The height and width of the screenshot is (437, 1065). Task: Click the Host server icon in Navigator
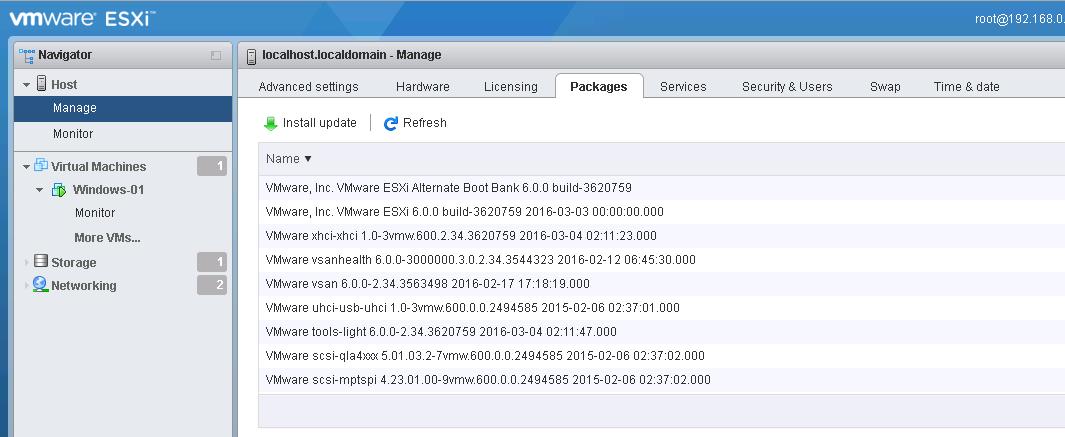[42, 84]
